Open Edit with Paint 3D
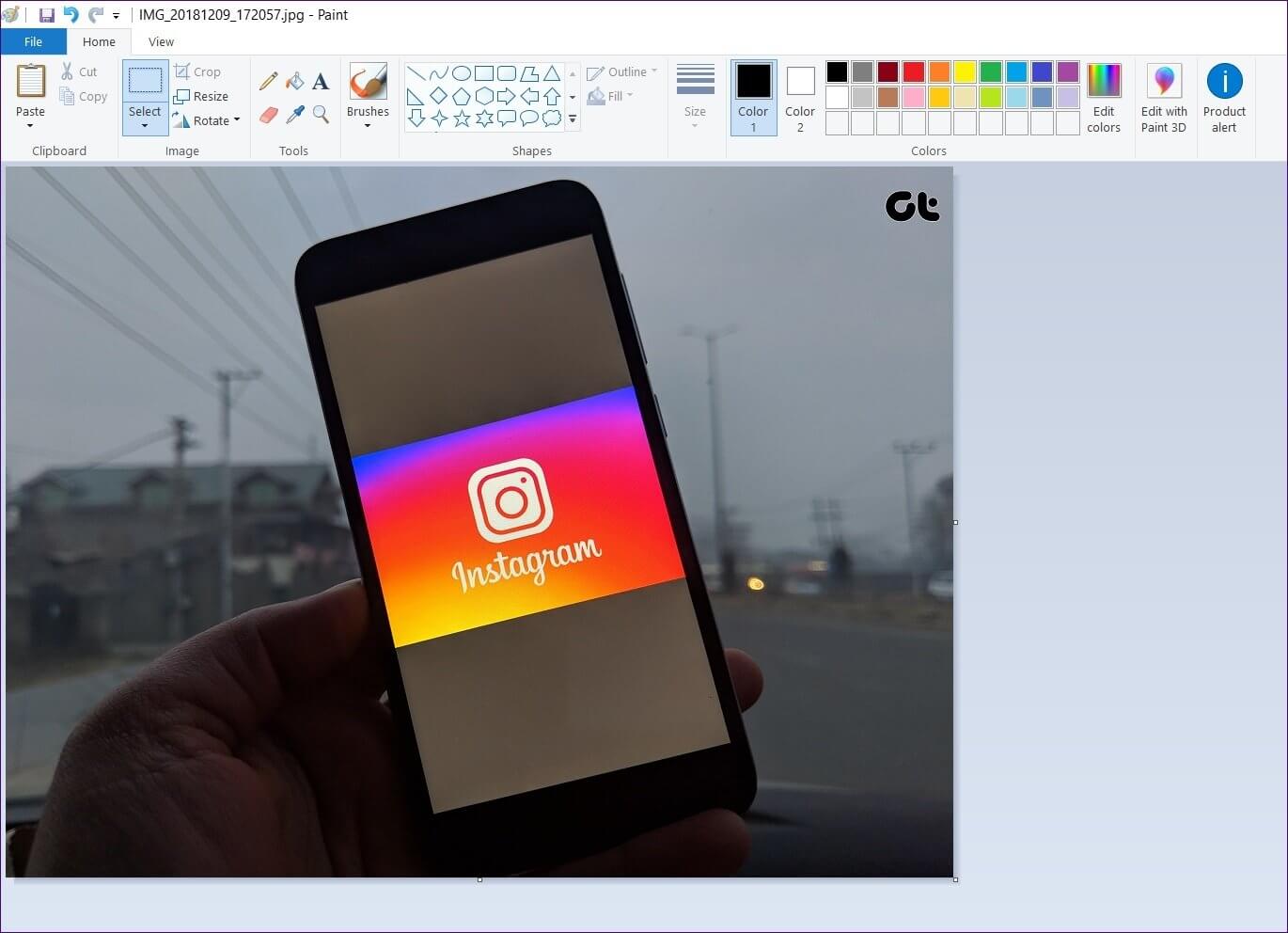Screen dimensions: 1288x933 point(1163,98)
